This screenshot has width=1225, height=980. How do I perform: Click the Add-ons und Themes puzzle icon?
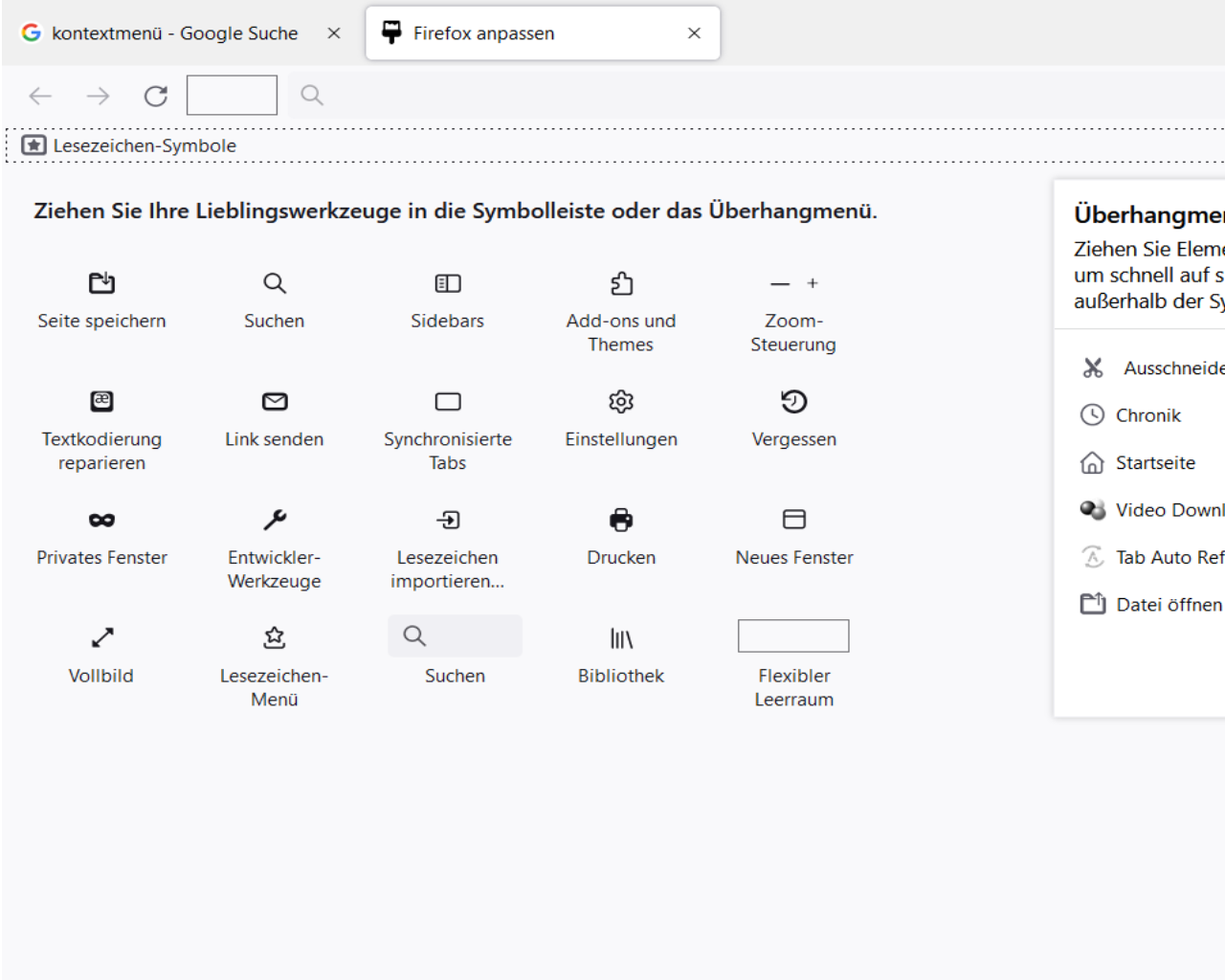pos(621,283)
